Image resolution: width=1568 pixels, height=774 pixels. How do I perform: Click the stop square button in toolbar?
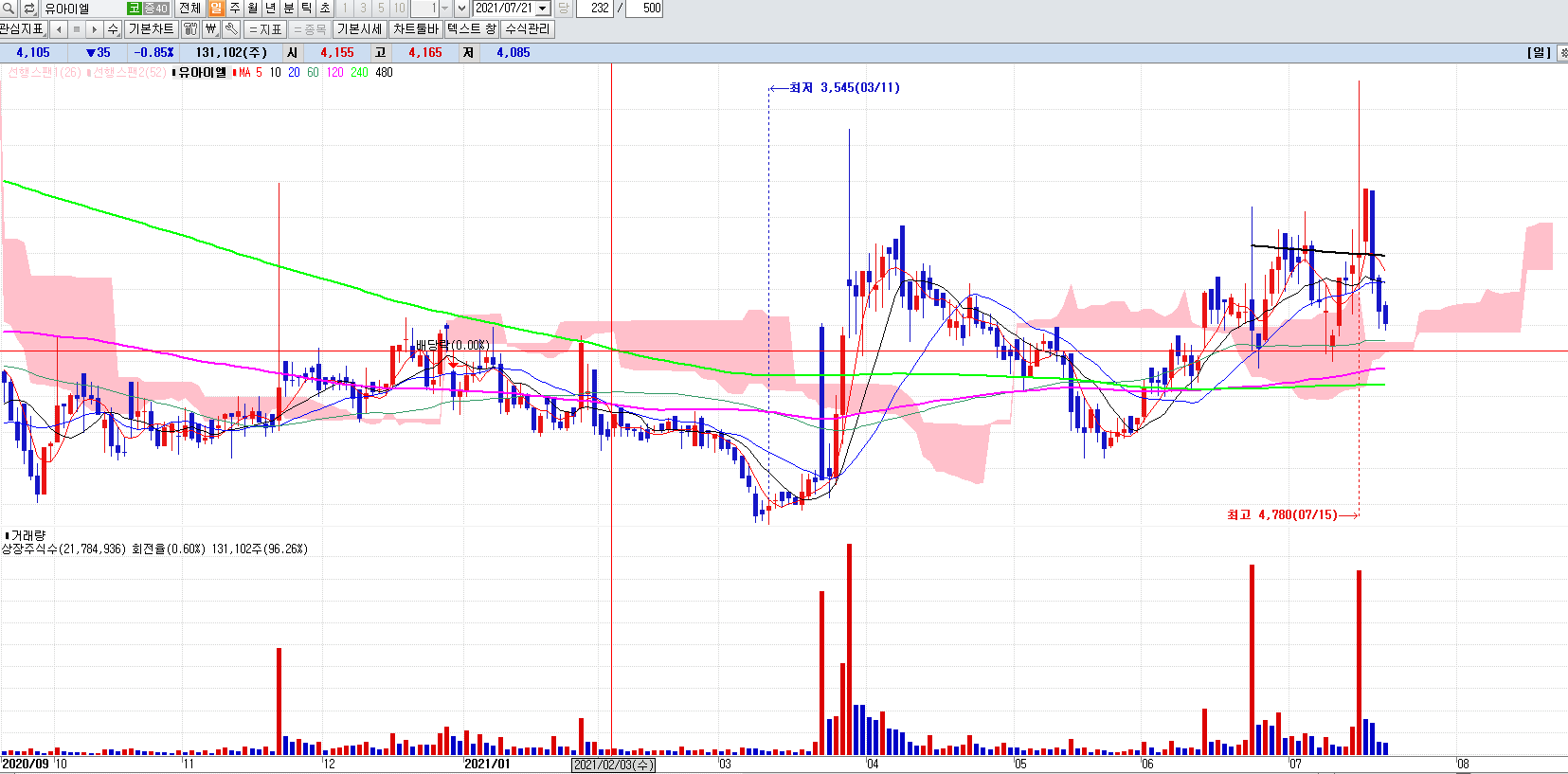77,29
